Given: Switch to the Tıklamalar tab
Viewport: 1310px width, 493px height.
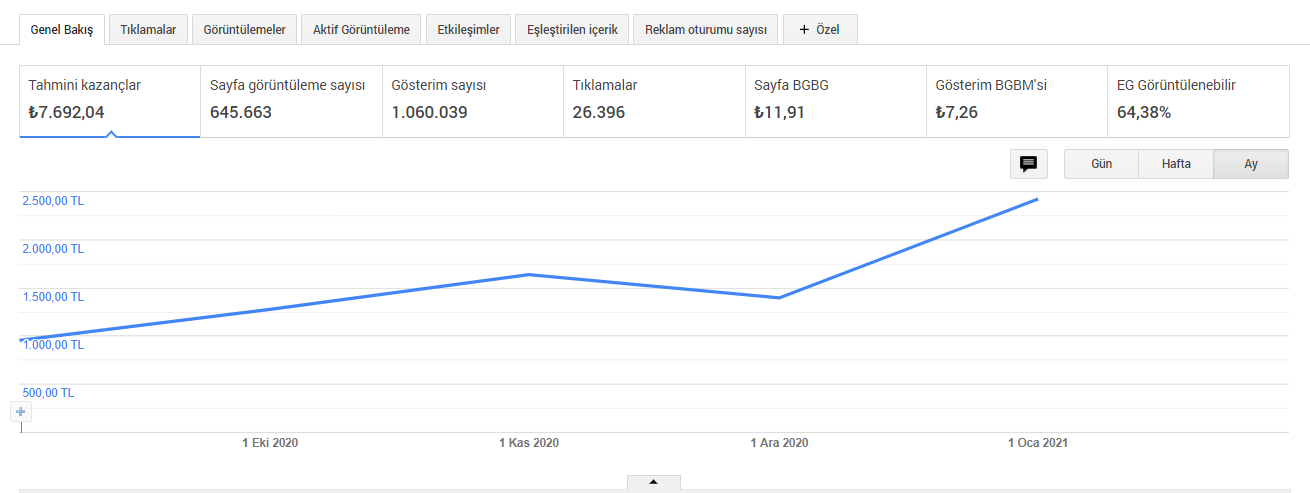Looking at the screenshot, I should [148, 30].
